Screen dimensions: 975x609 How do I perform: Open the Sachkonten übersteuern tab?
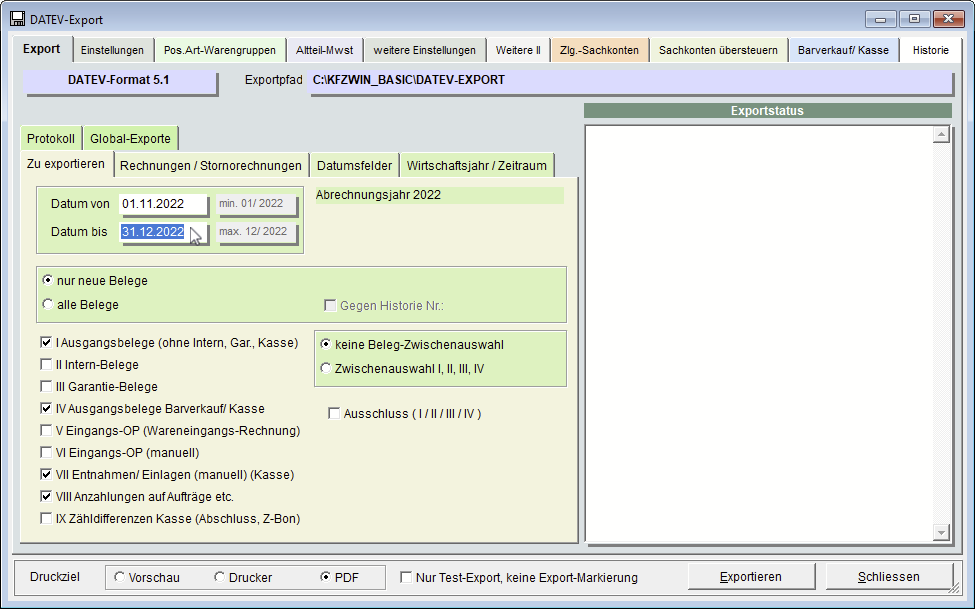click(718, 50)
